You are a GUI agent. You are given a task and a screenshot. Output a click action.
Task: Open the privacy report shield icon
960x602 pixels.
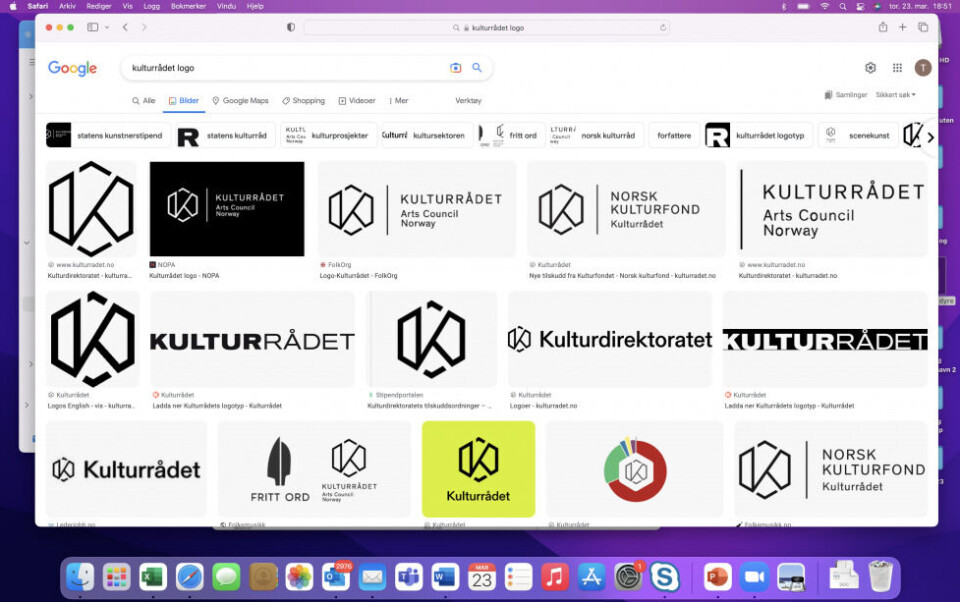click(291, 27)
